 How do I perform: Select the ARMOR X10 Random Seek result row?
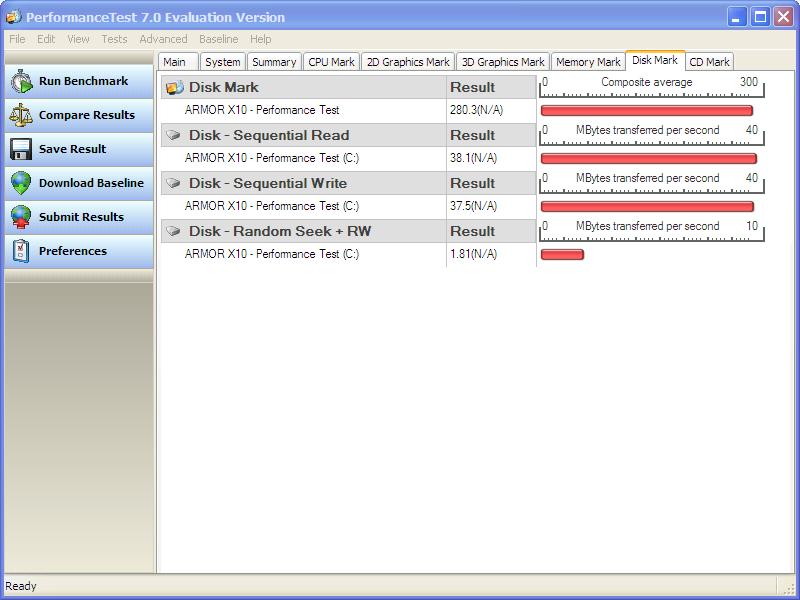click(x=272, y=255)
